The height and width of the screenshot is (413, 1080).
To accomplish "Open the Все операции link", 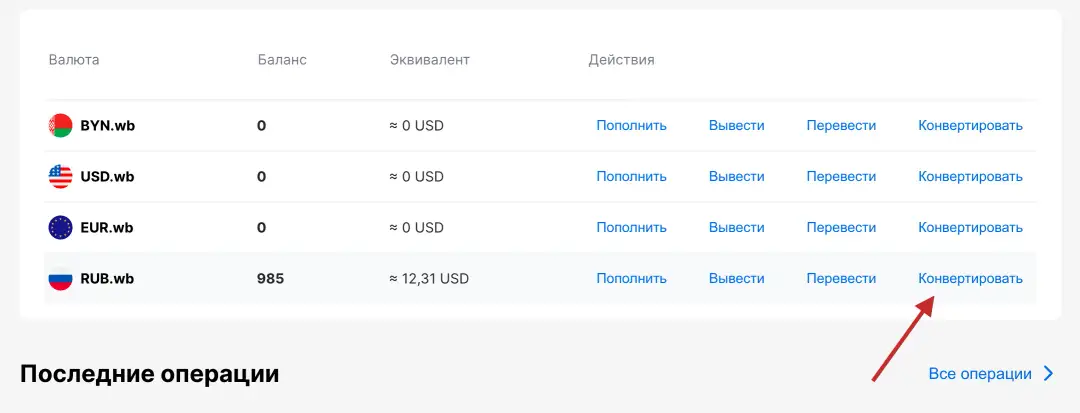I will tap(980, 374).
